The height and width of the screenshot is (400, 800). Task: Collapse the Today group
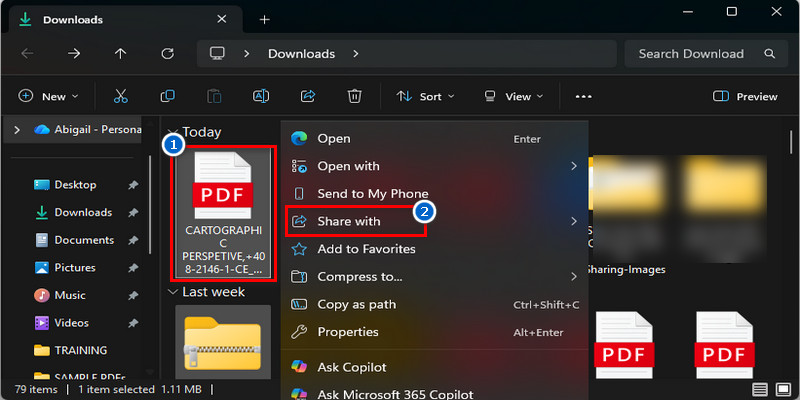[x=172, y=133]
